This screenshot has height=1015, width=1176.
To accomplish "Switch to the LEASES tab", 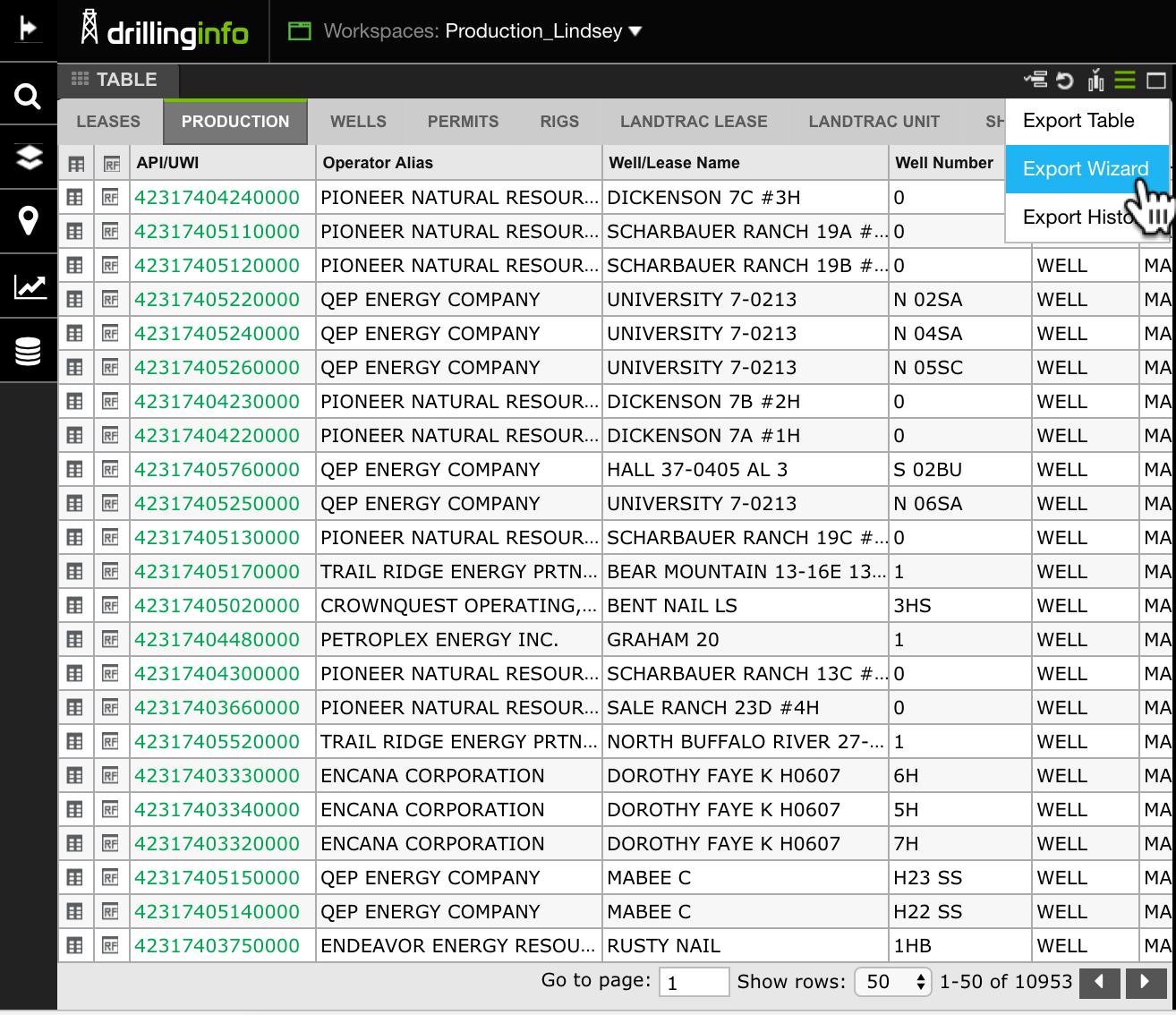I will pyautogui.click(x=108, y=122).
